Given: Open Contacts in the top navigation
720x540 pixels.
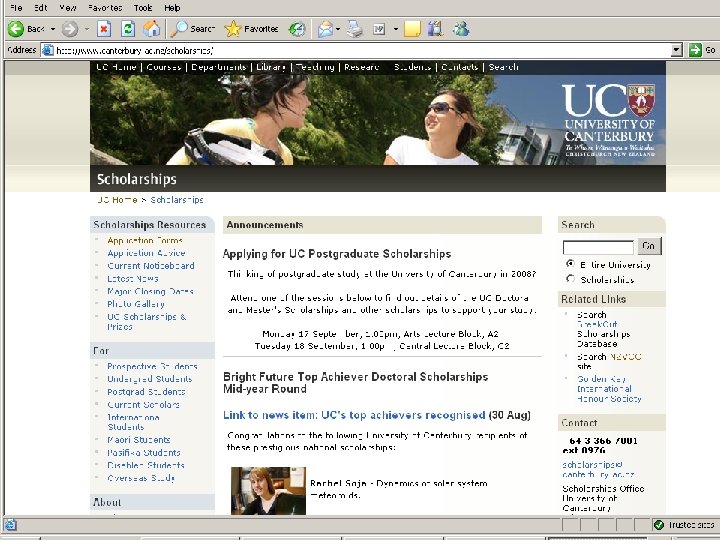Looking at the screenshot, I should [x=460, y=67].
